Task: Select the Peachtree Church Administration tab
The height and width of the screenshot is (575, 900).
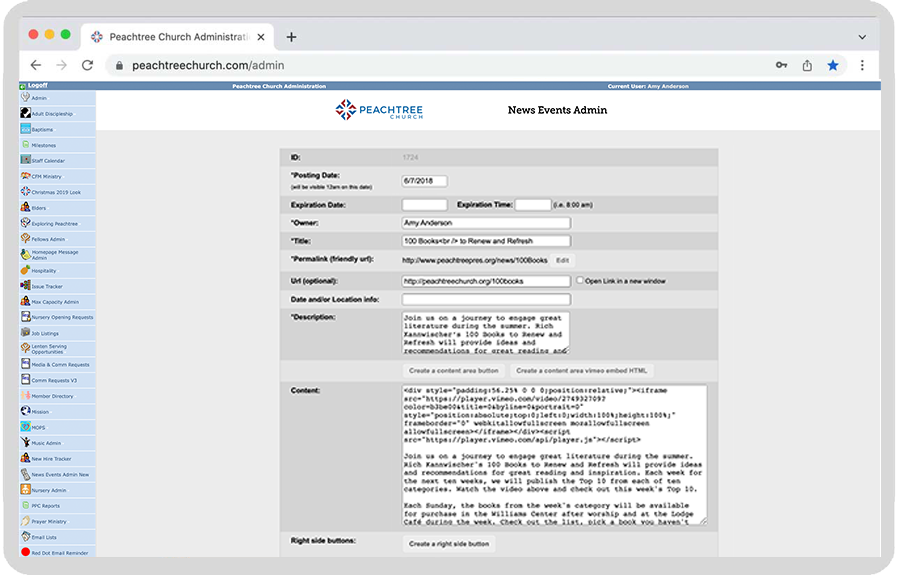Action: pyautogui.click(x=178, y=37)
